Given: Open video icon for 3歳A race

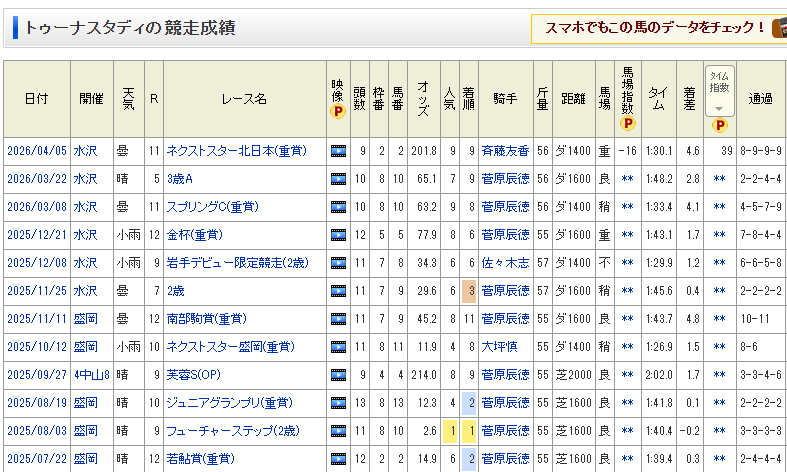Looking at the screenshot, I should [x=338, y=179].
